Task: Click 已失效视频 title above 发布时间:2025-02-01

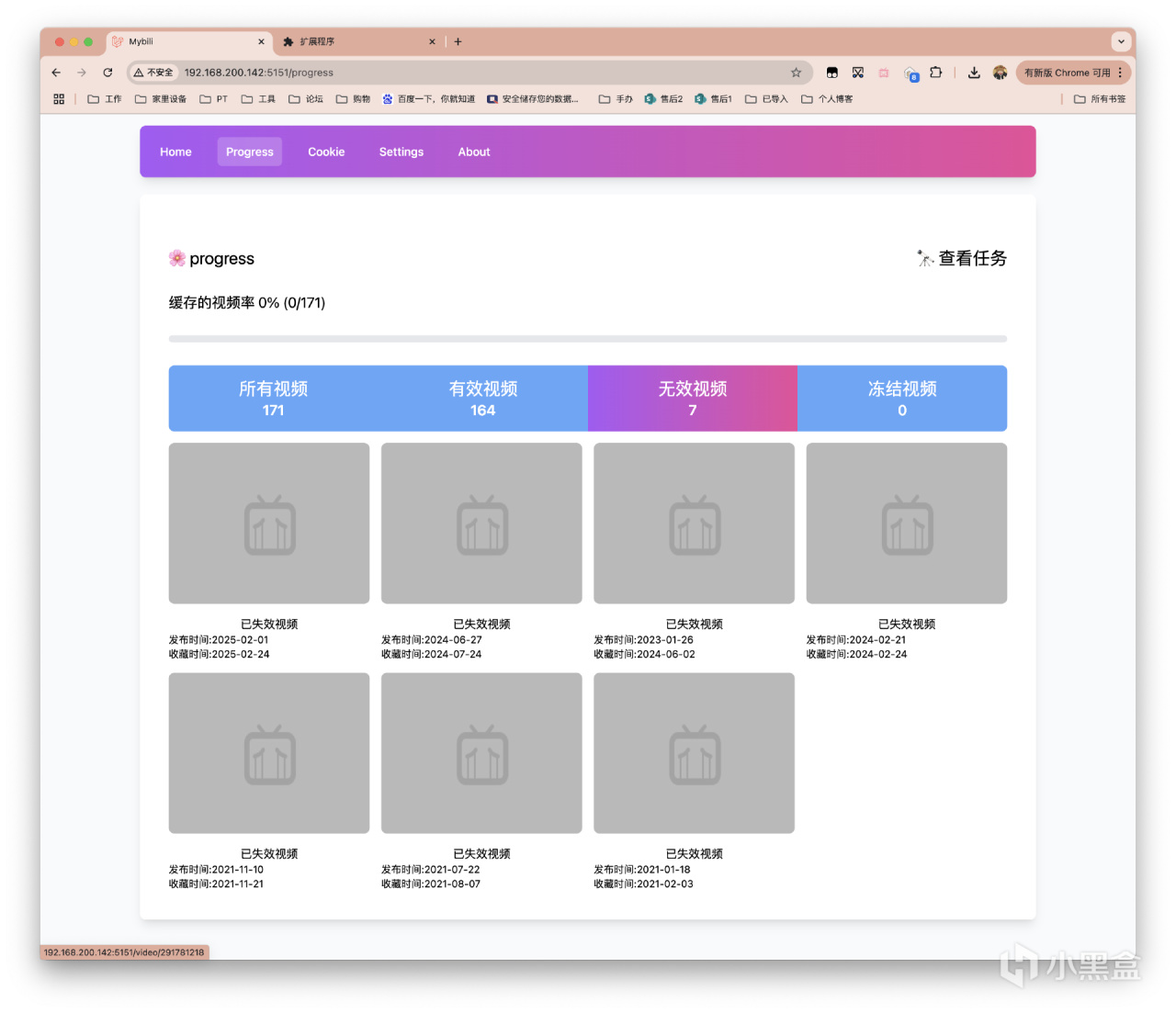Action: pyautogui.click(x=269, y=625)
